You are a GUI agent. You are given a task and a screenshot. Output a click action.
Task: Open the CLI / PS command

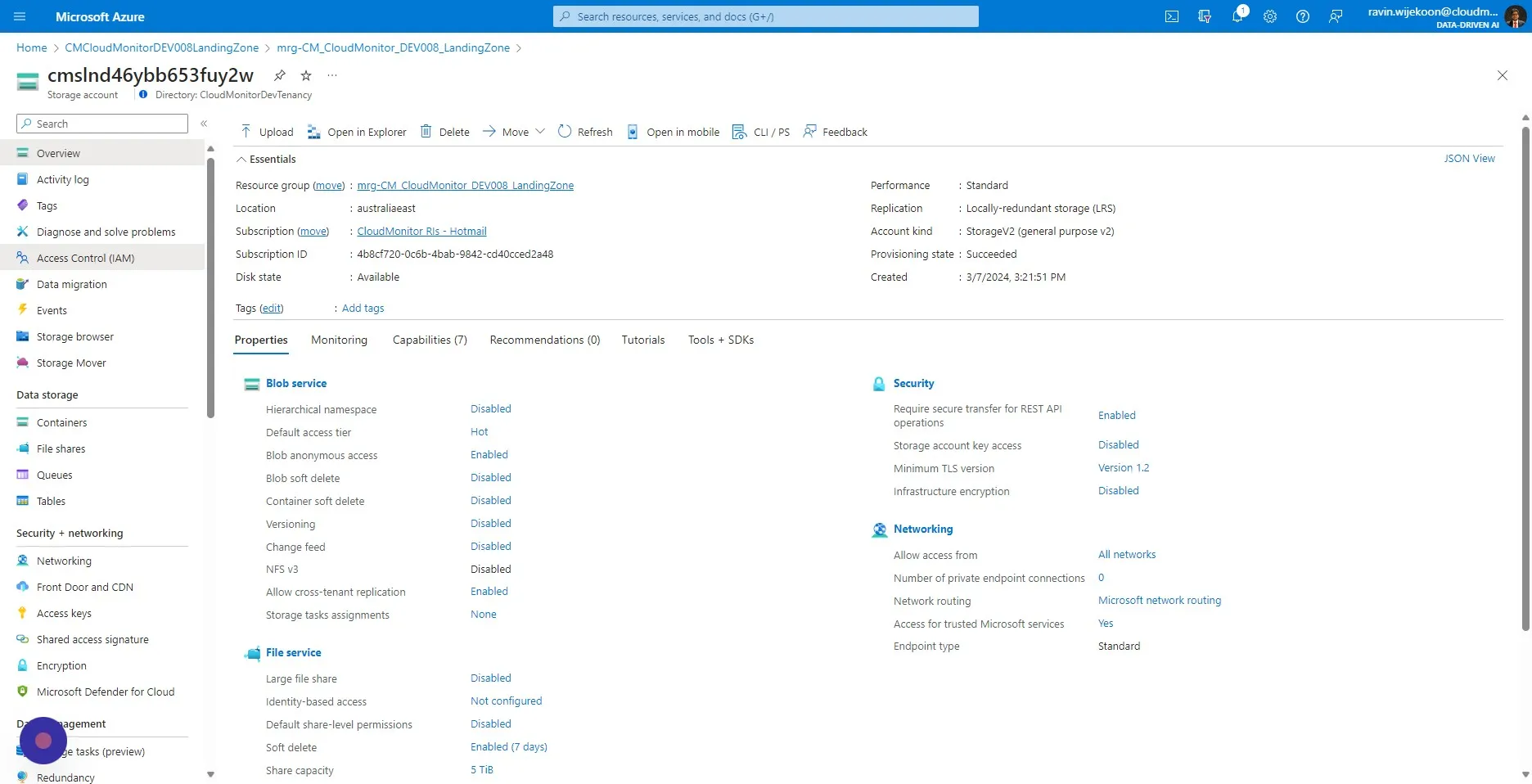click(x=761, y=132)
